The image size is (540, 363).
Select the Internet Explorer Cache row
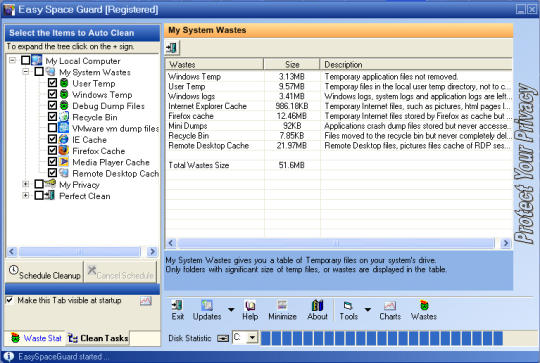tap(339, 106)
